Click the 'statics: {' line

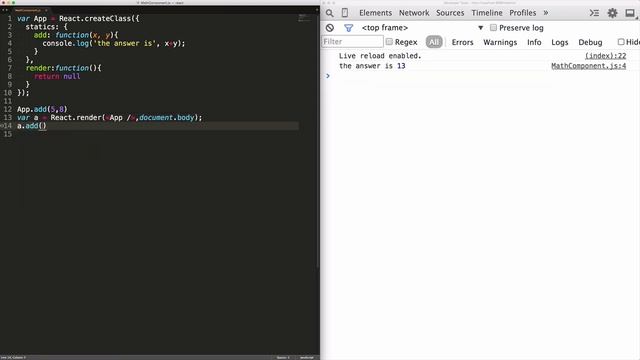coord(47,27)
